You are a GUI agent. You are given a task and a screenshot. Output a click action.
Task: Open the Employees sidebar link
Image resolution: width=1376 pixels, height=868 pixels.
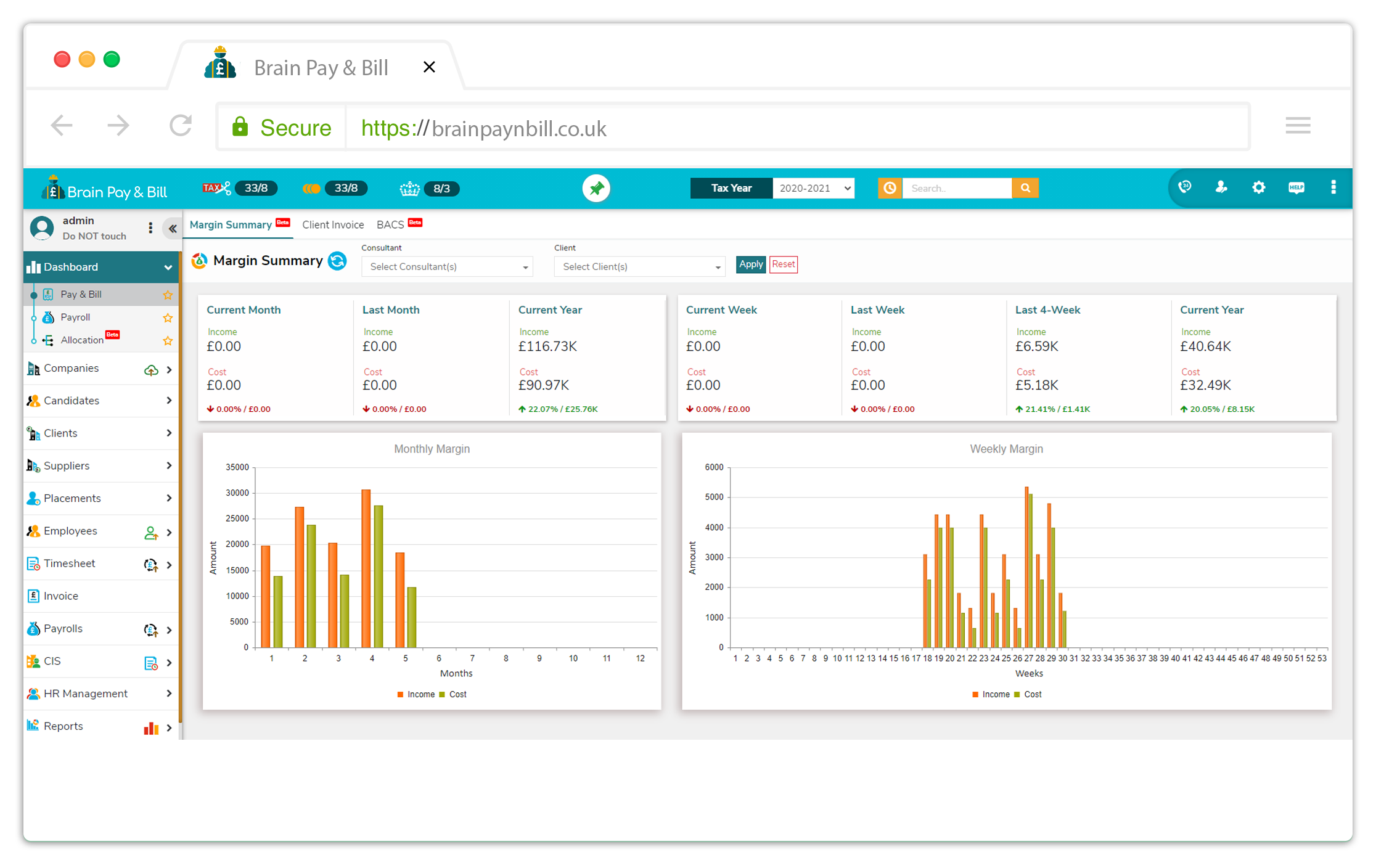[x=70, y=531]
